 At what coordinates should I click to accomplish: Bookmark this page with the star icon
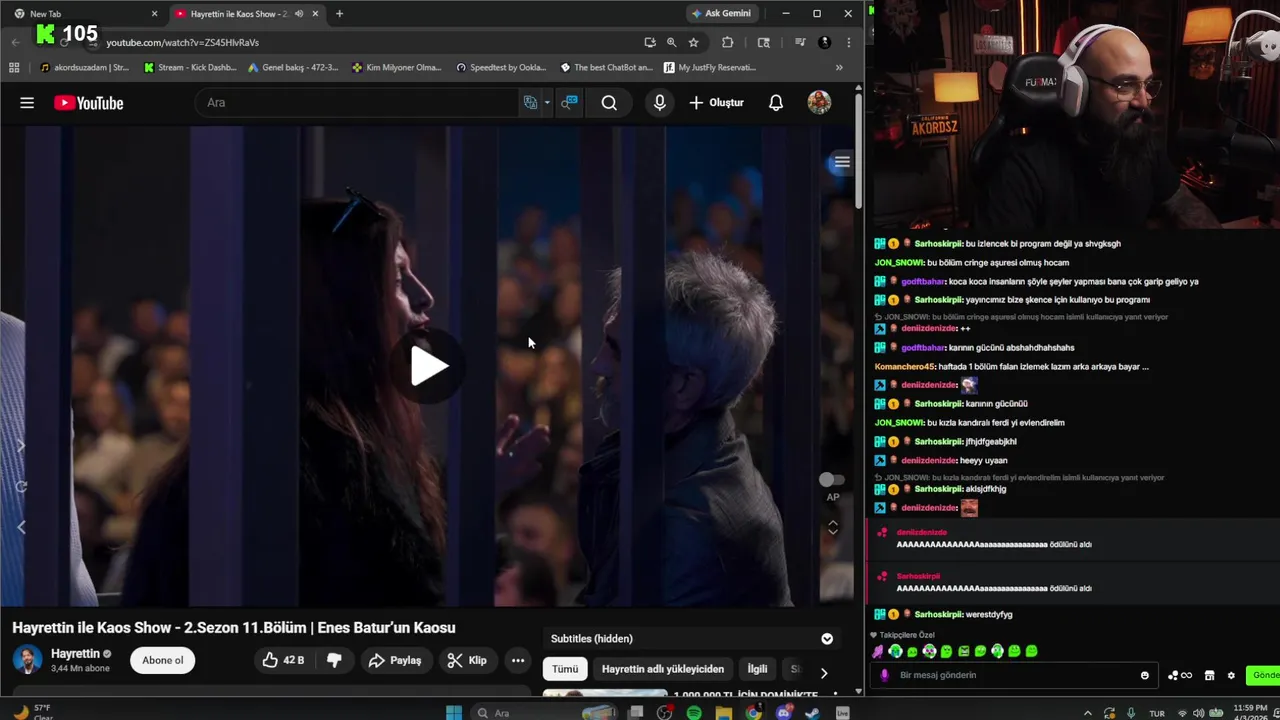693,42
